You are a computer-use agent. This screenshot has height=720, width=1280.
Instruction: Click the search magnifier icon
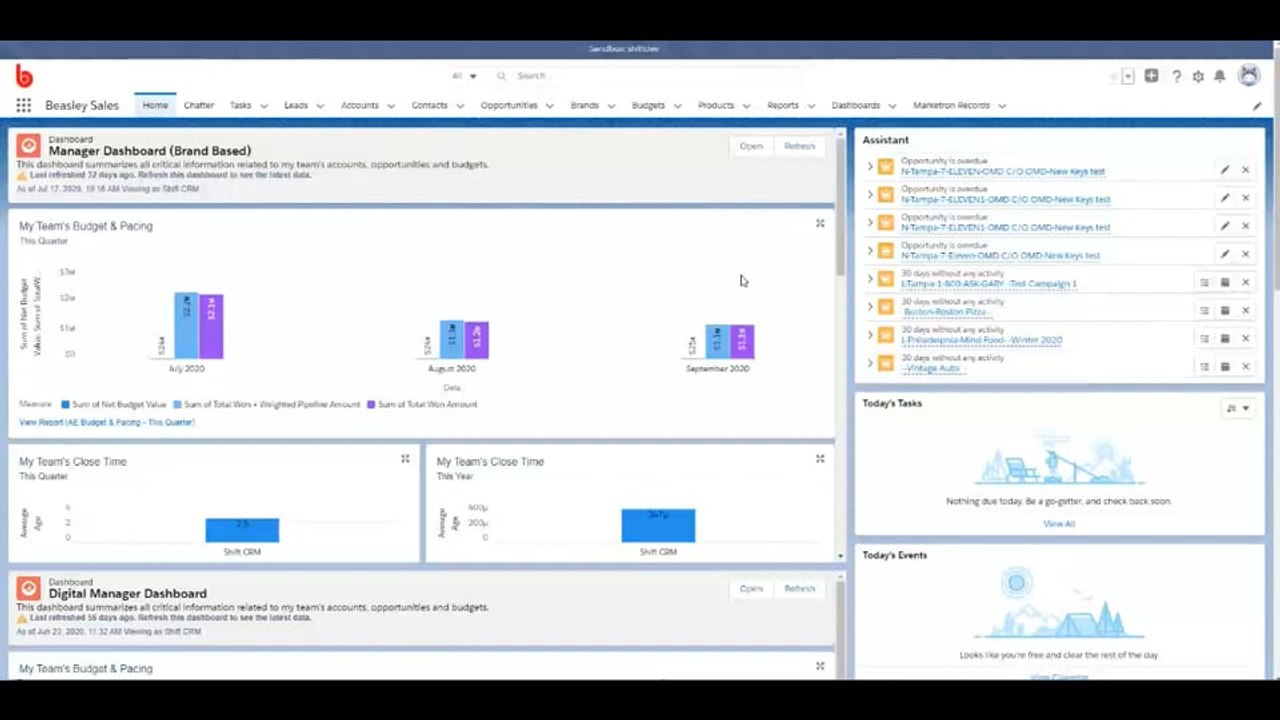pyautogui.click(x=502, y=76)
